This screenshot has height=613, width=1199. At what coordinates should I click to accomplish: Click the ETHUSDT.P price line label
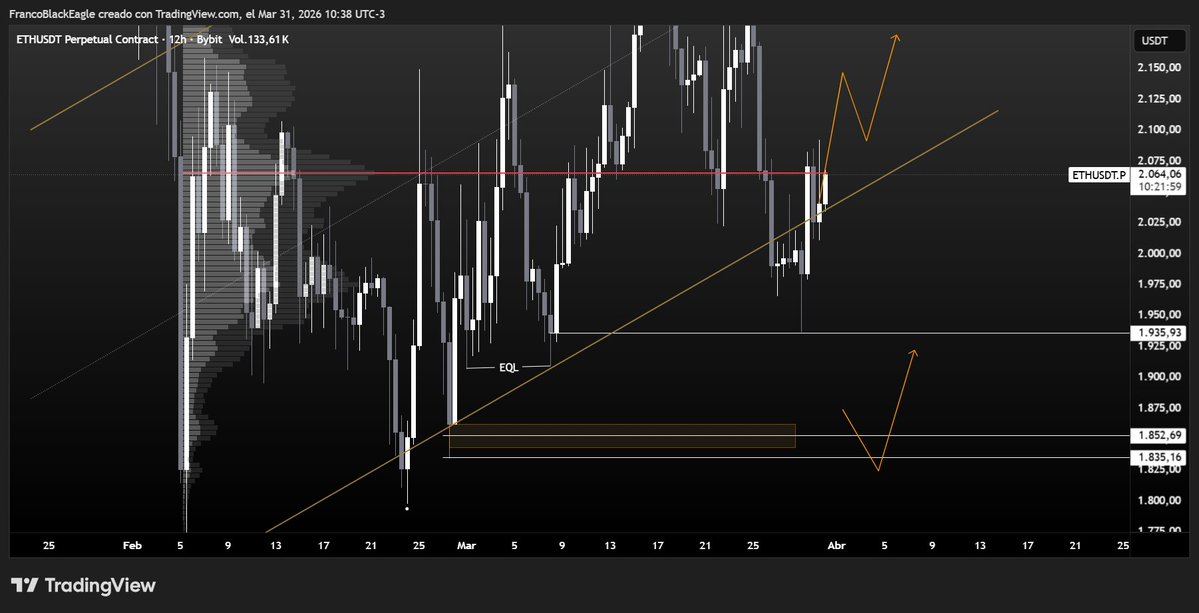pos(1099,175)
